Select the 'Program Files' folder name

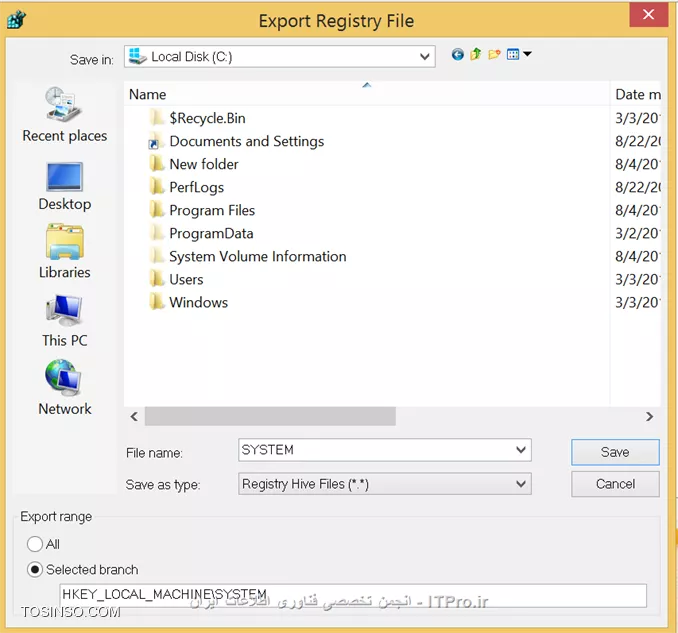tap(212, 210)
